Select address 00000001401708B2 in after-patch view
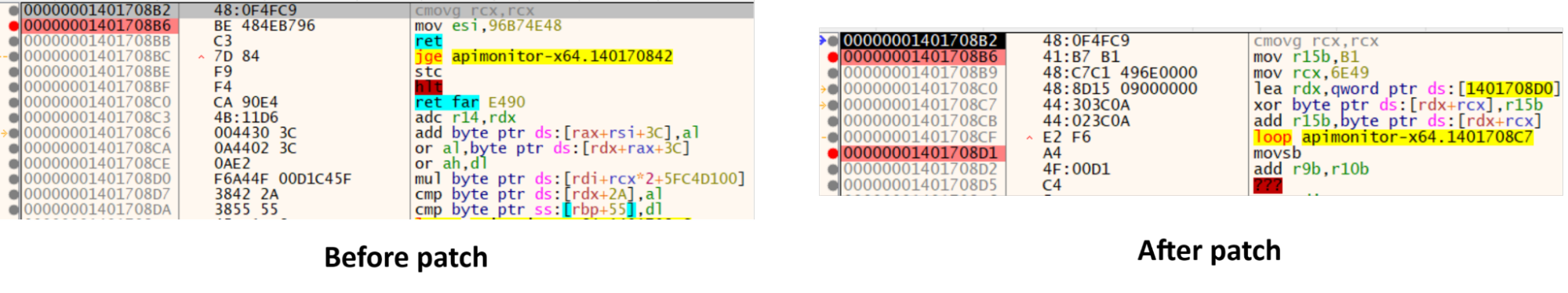 (x=920, y=41)
